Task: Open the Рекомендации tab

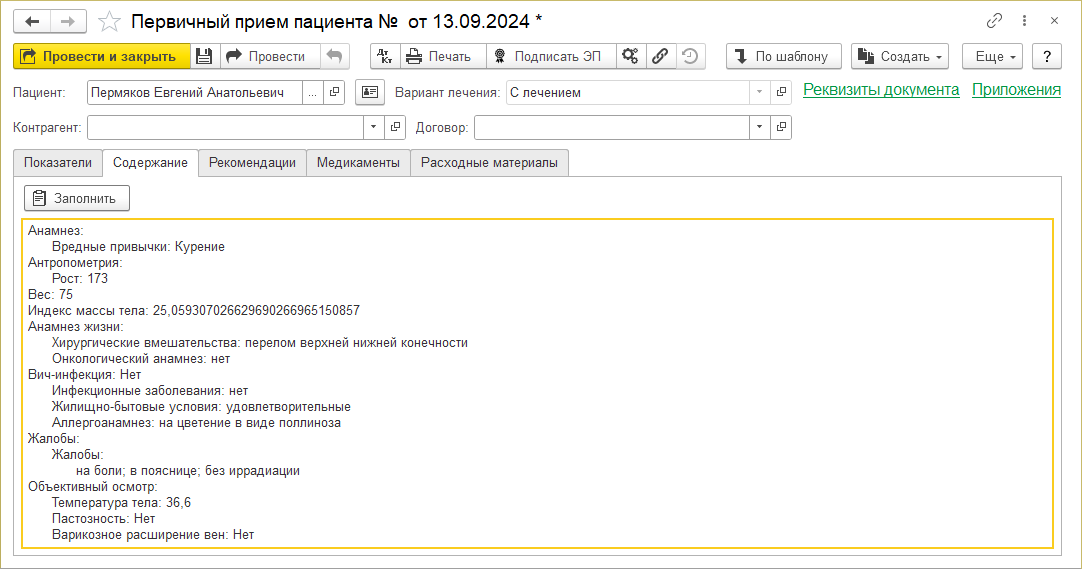Action: [253, 163]
